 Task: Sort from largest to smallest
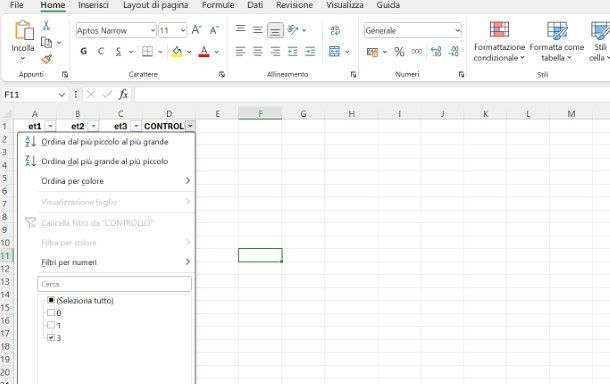pyautogui.click(x=106, y=161)
